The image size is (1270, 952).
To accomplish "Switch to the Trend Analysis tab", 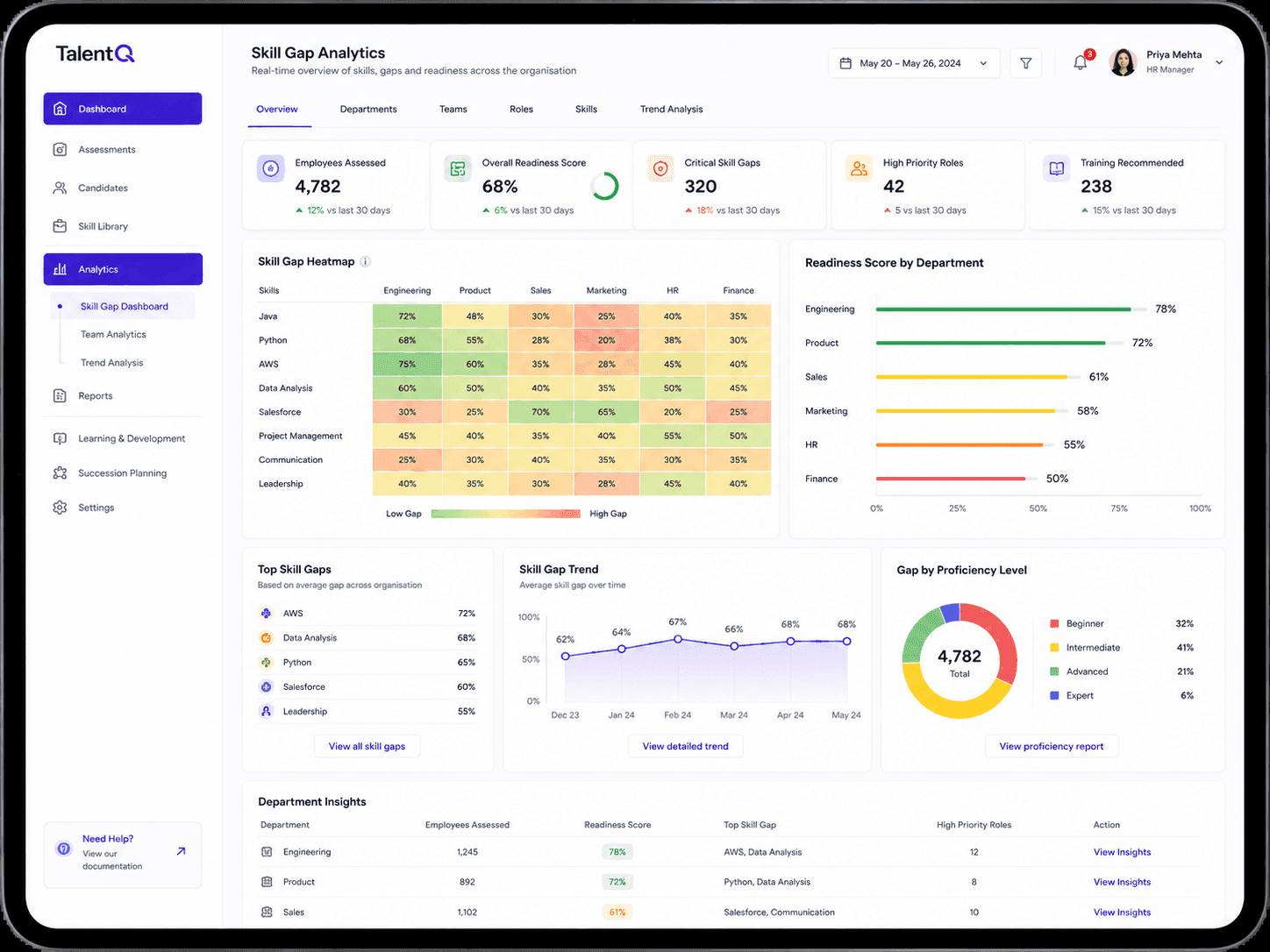I will point(671,110).
